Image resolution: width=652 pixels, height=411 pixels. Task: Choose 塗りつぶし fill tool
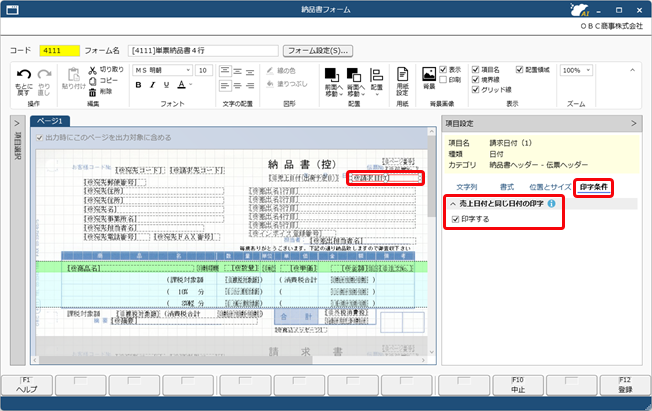(x=287, y=84)
